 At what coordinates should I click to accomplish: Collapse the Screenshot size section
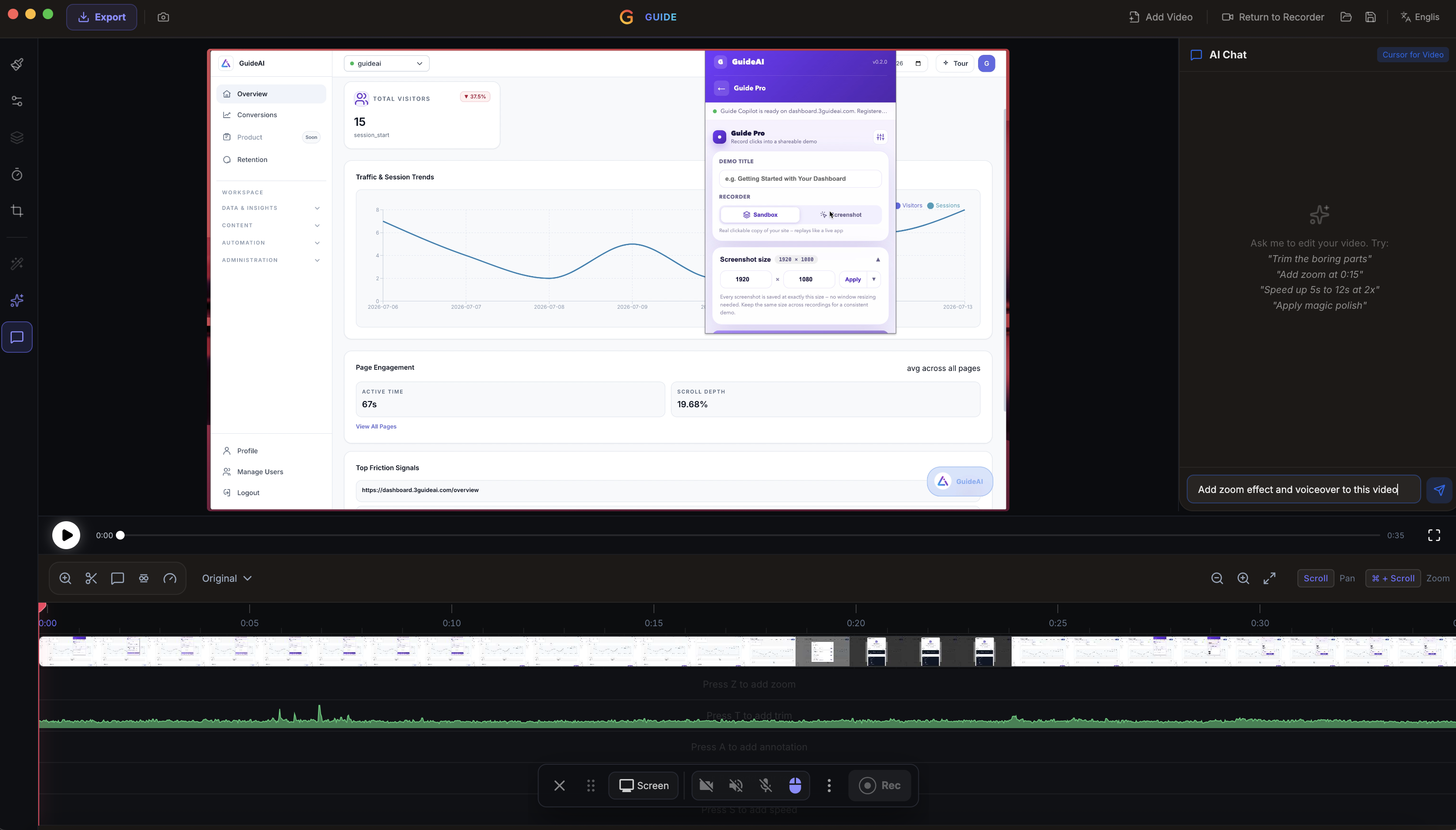point(878,260)
